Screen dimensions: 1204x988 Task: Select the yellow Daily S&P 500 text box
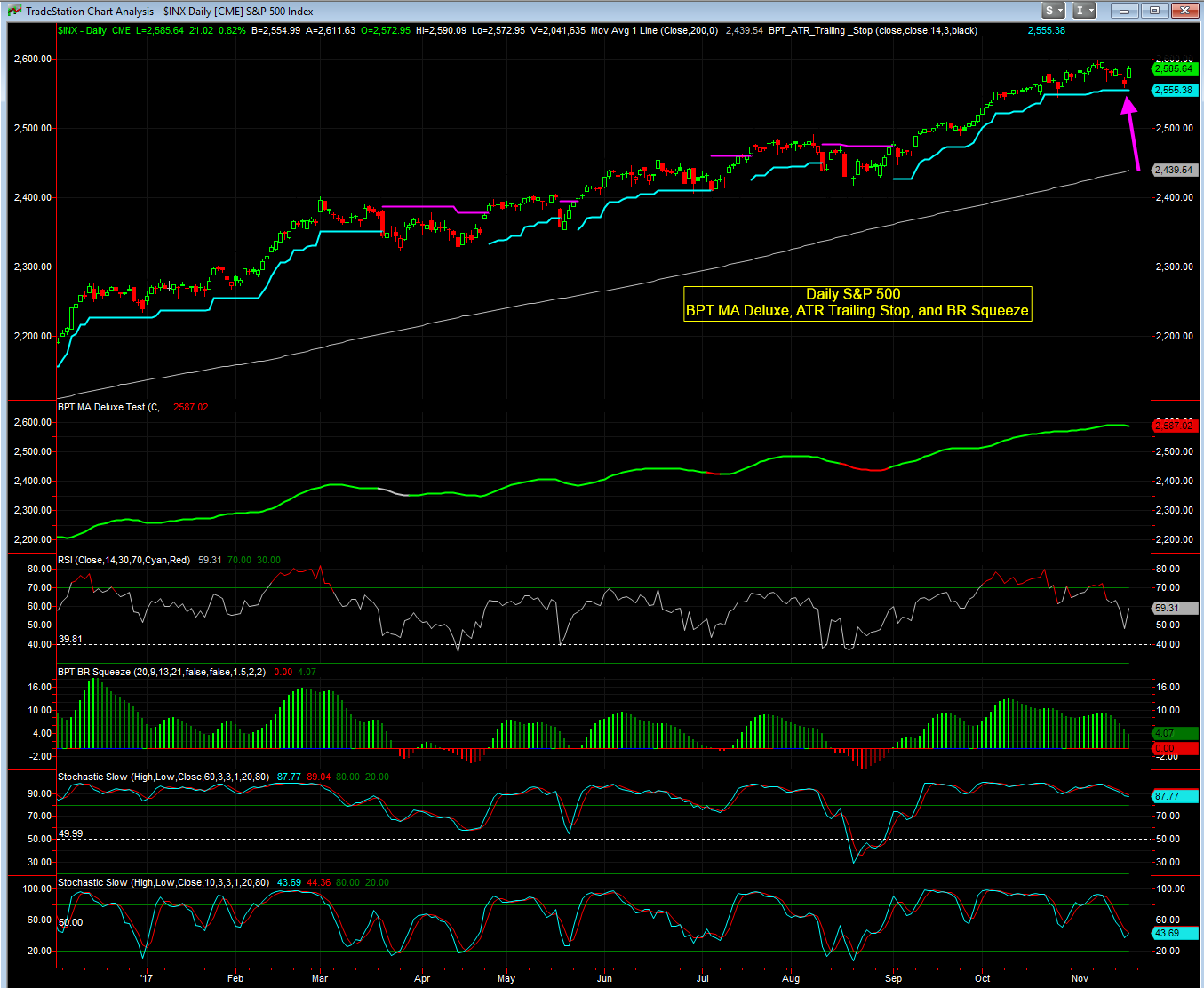[x=857, y=303]
